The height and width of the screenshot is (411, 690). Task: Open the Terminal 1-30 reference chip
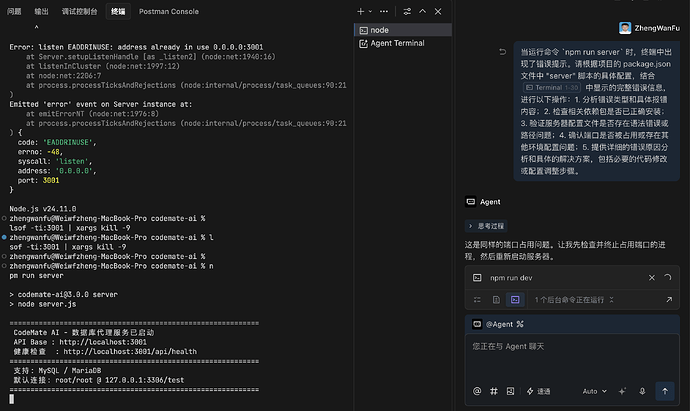point(552,88)
